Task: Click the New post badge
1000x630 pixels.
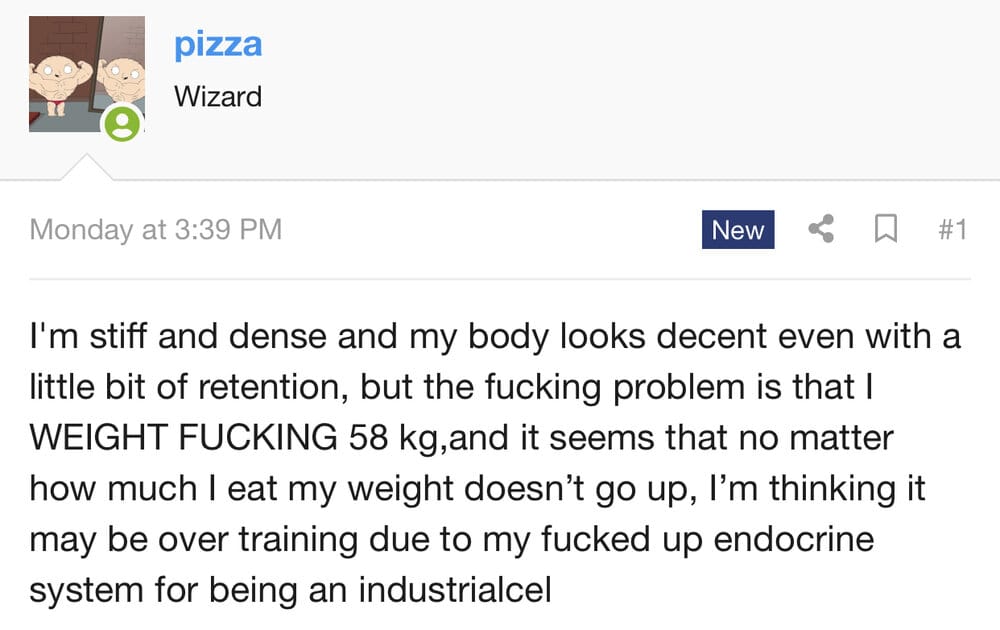Action: coord(738,230)
